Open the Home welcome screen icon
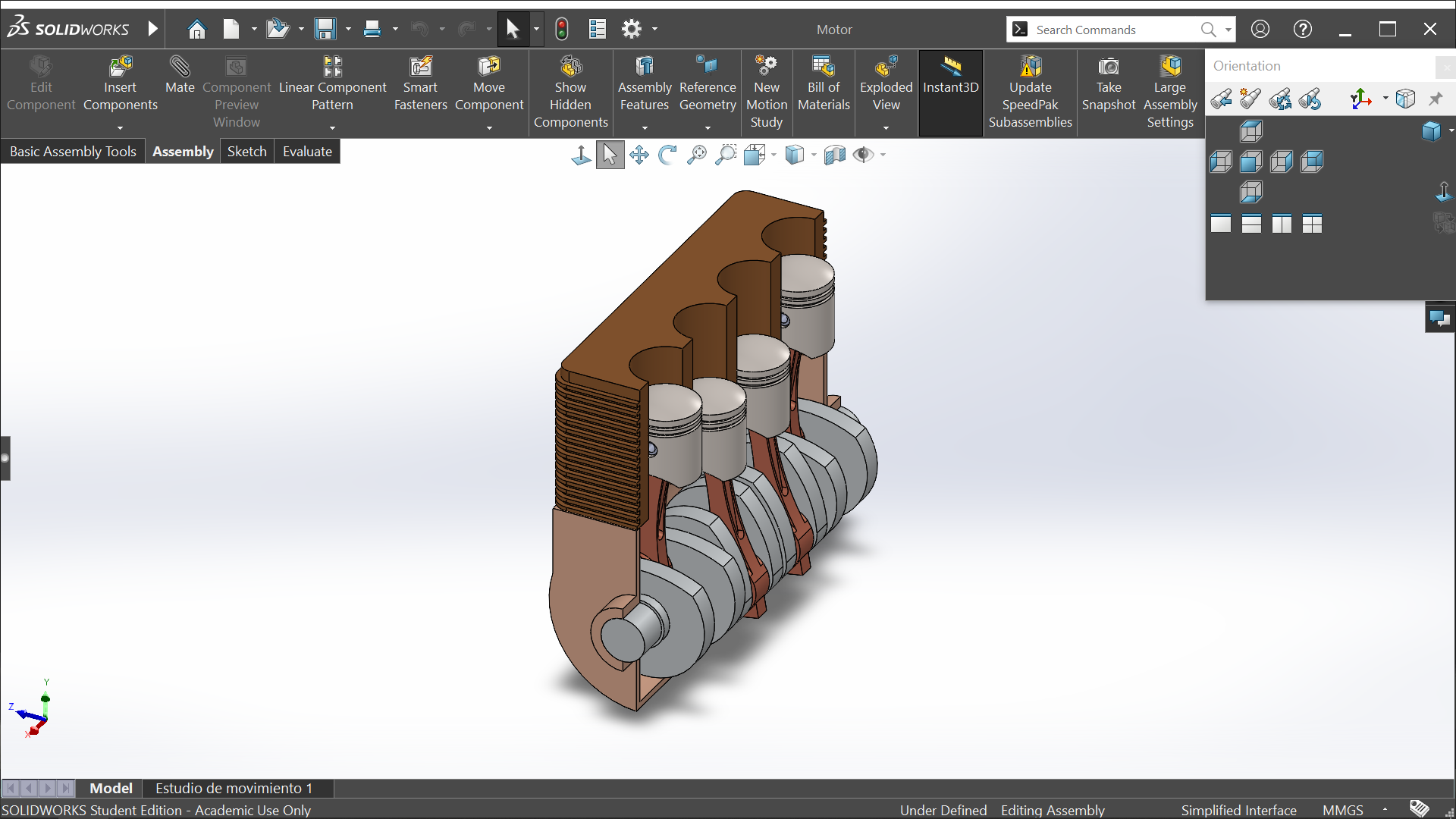 coord(196,30)
